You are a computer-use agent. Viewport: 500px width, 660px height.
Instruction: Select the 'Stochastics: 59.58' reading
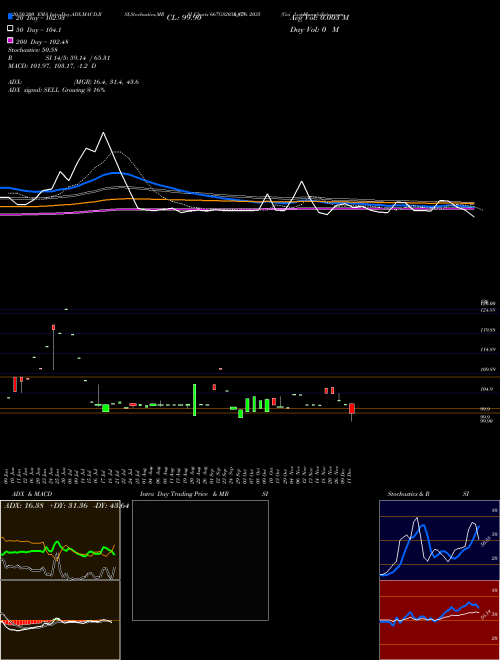point(33,50)
